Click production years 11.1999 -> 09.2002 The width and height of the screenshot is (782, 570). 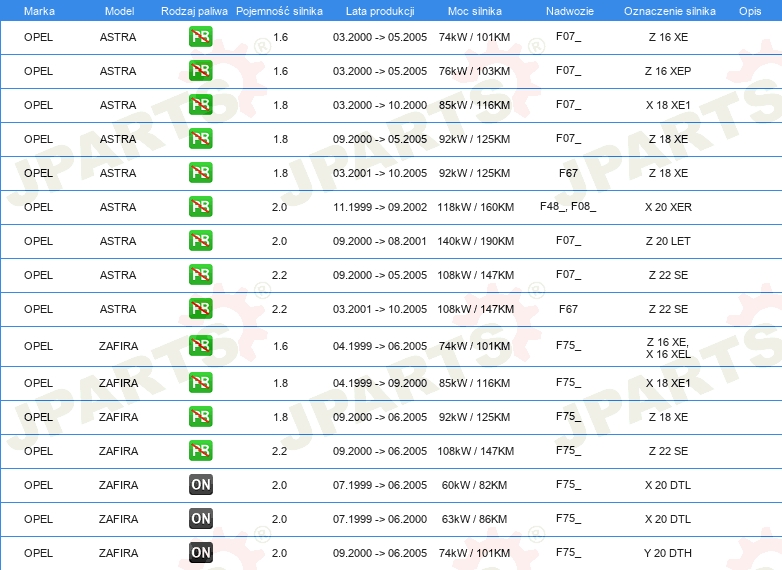click(380, 207)
